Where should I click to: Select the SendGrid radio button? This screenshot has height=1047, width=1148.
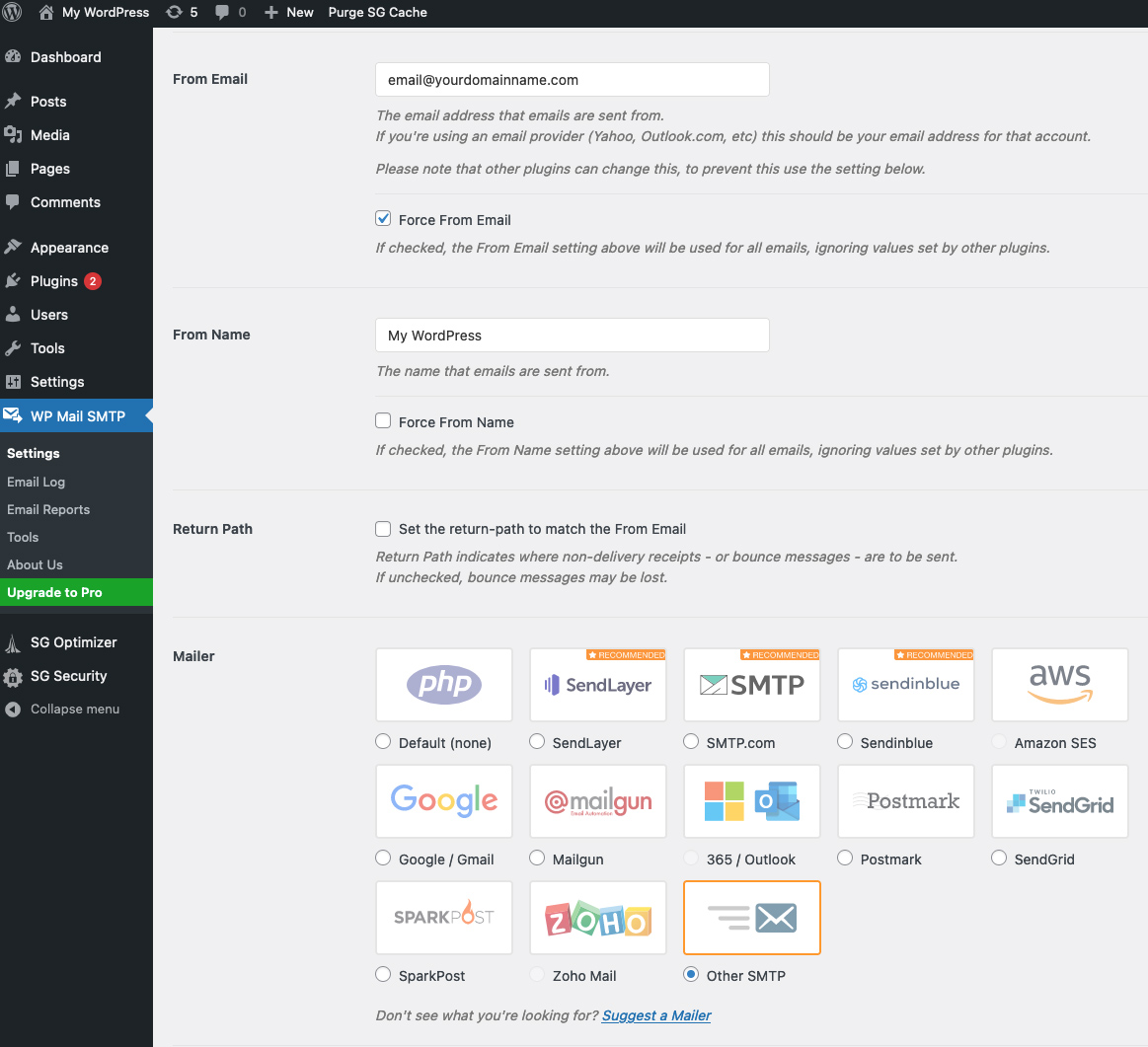click(x=998, y=858)
